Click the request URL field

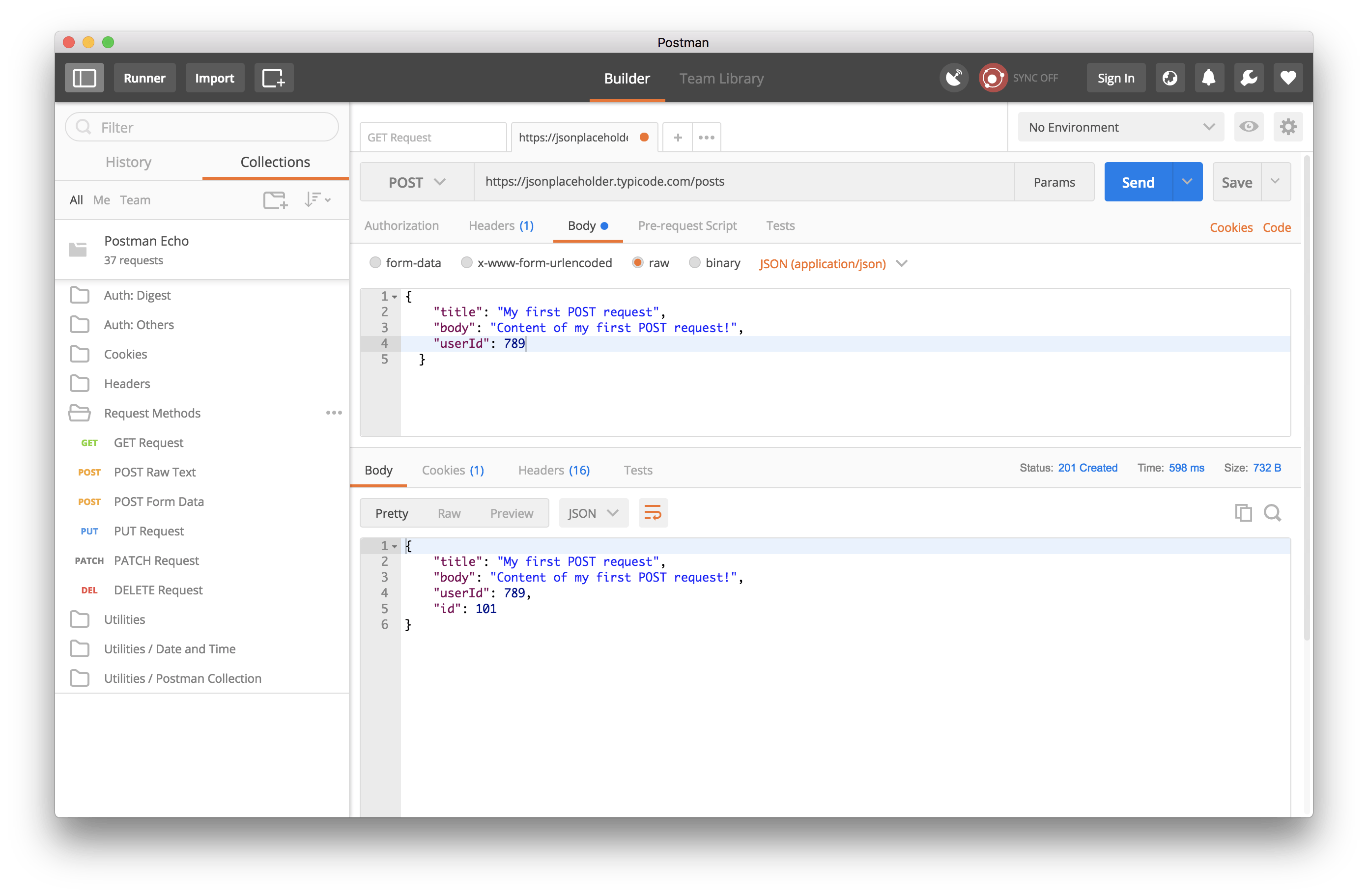744,182
